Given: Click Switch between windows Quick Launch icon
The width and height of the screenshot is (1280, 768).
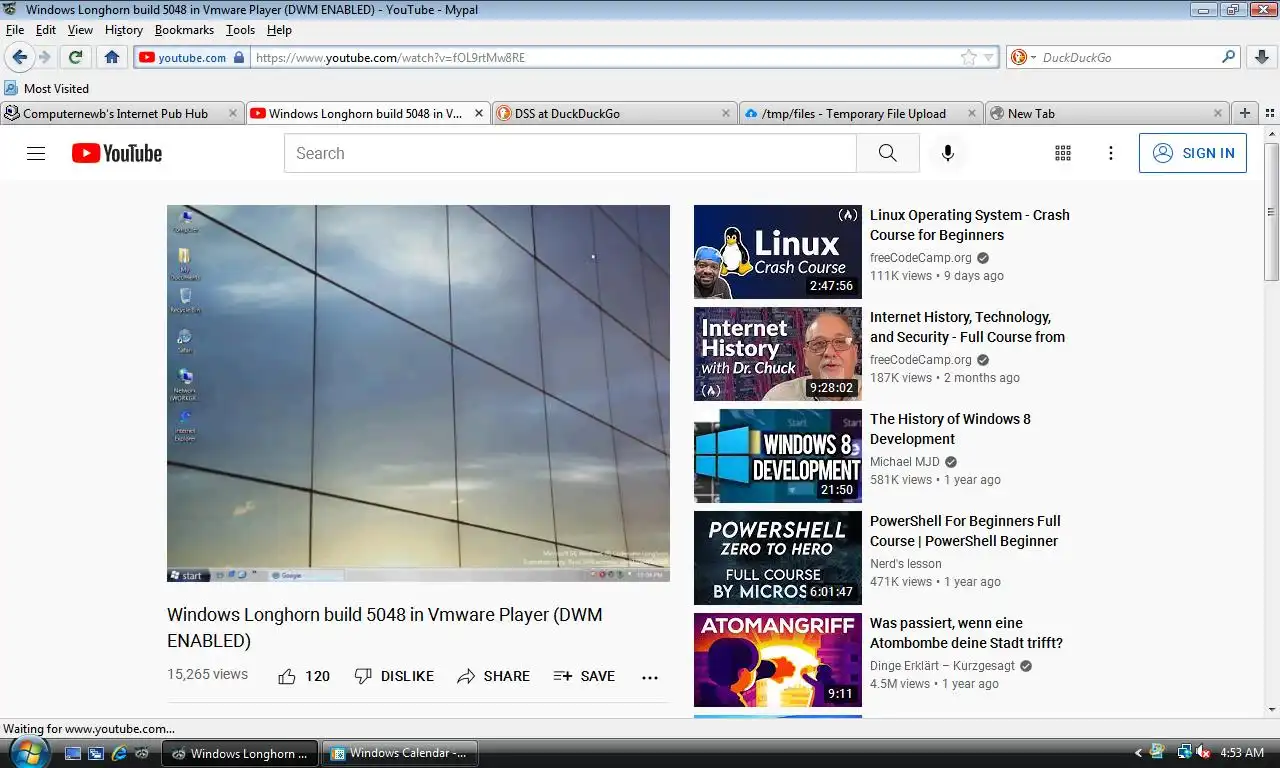Looking at the screenshot, I should pyautogui.click(x=96, y=753).
